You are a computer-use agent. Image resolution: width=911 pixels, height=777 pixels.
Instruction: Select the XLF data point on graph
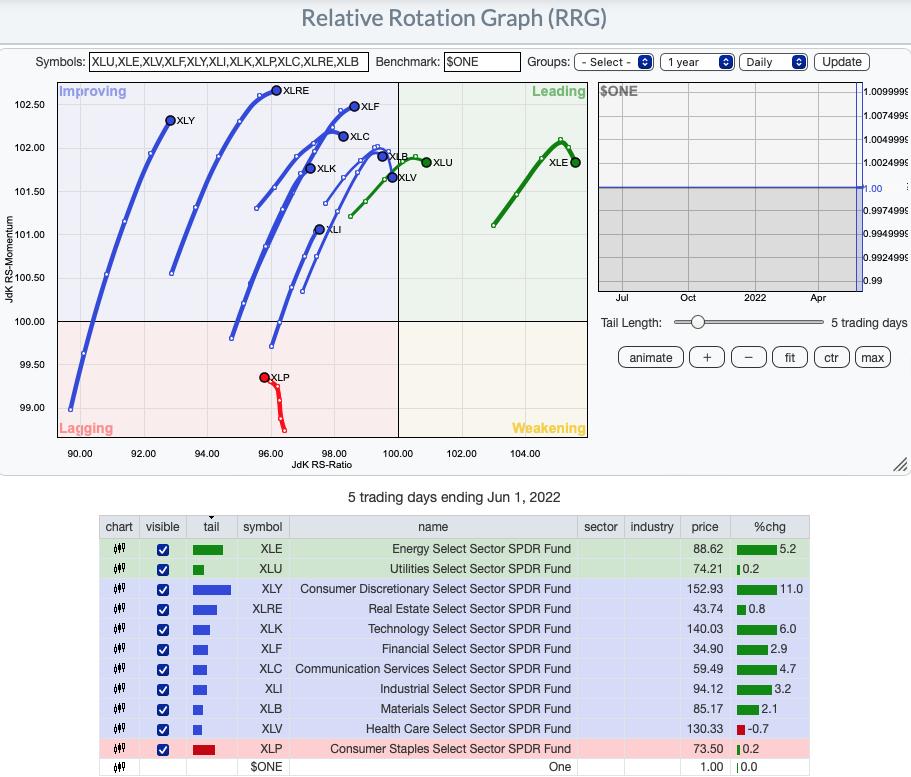pyautogui.click(x=354, y=106)
